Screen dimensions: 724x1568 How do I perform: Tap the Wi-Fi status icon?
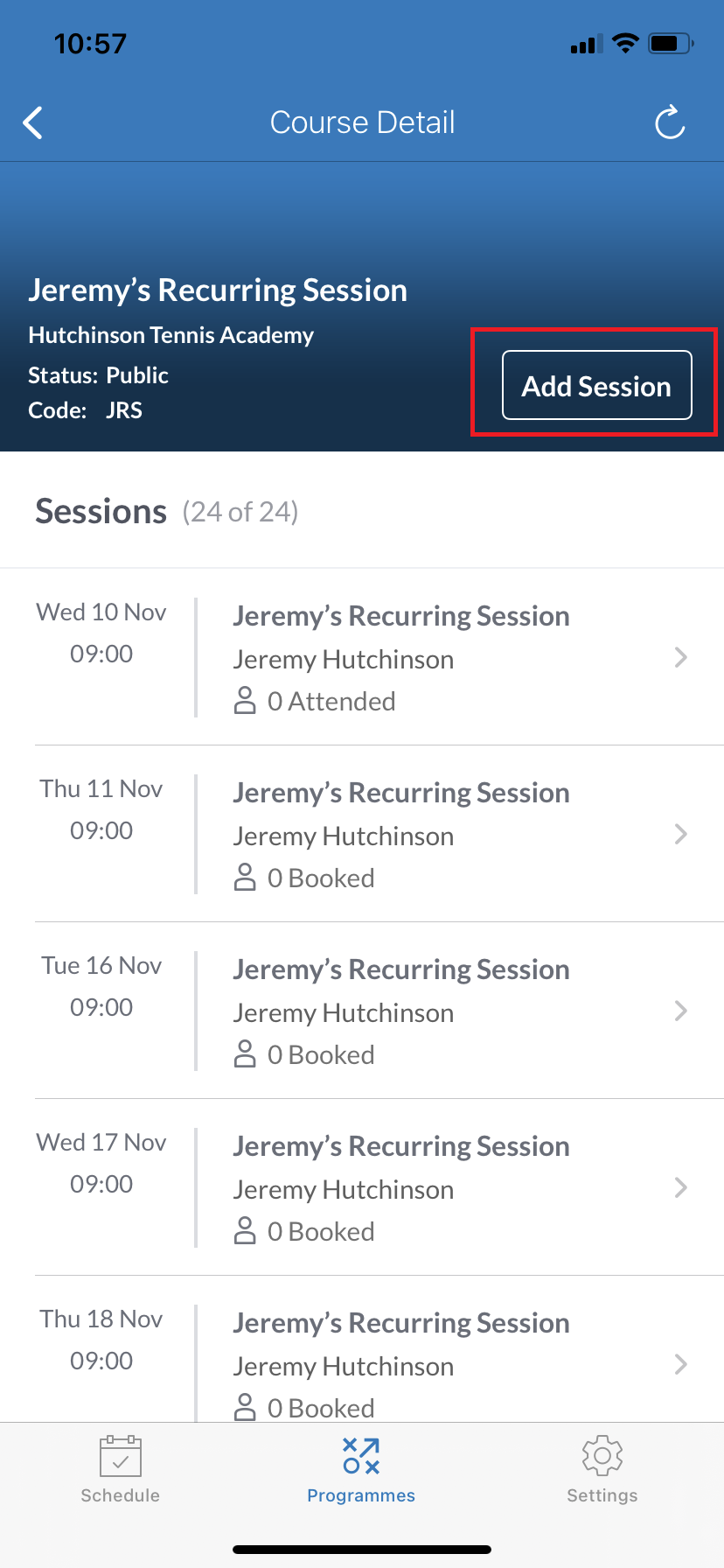625,43
